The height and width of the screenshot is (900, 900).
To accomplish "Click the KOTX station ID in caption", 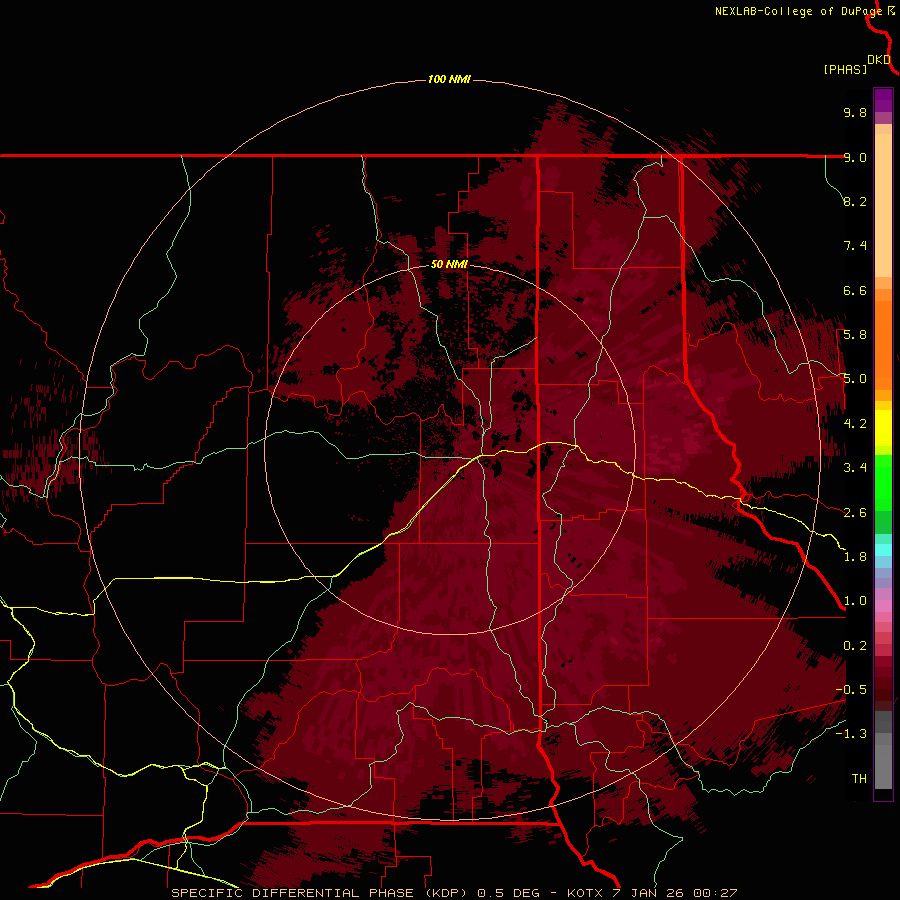I will click(x=585, y=893).
